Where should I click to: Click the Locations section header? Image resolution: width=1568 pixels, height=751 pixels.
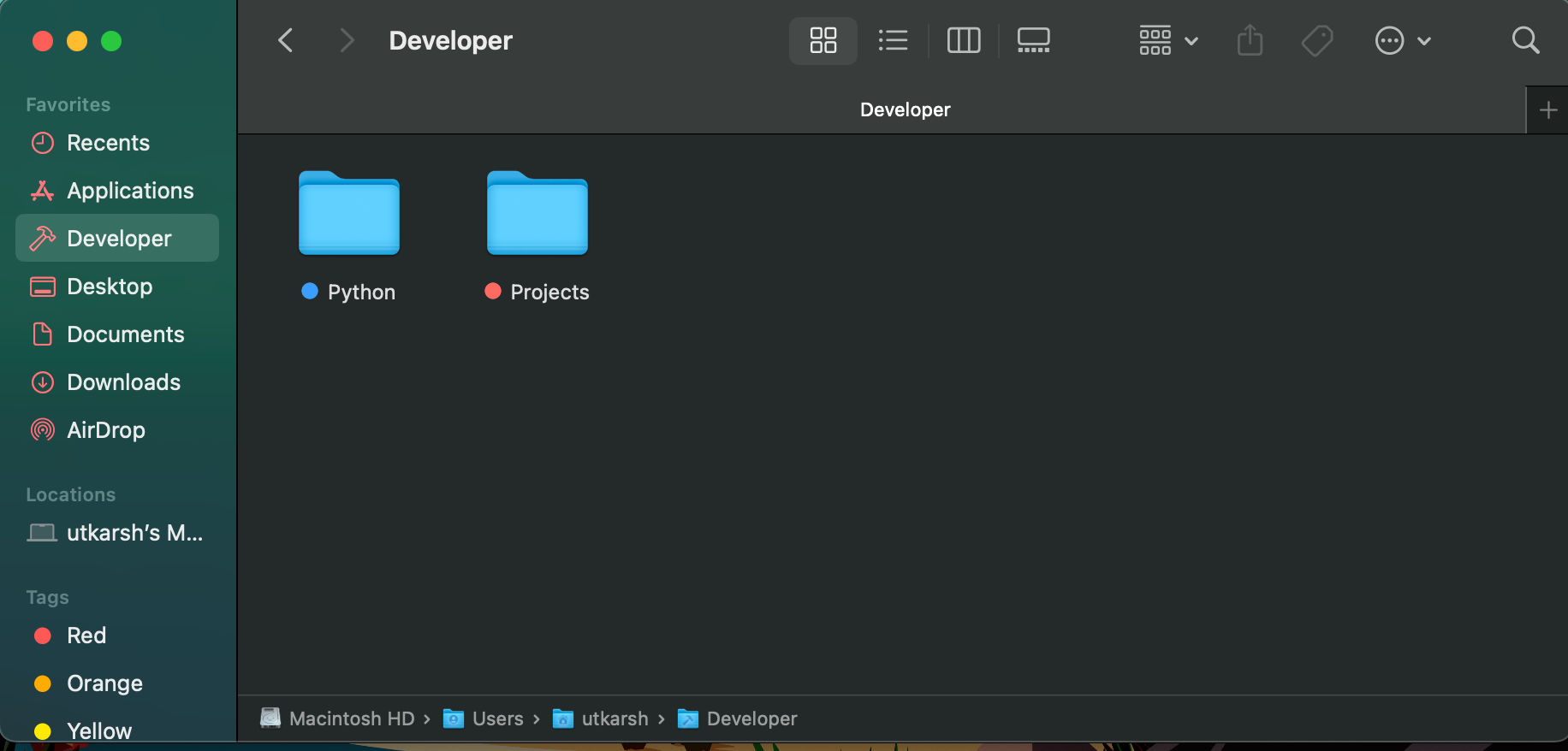point(71,494)
